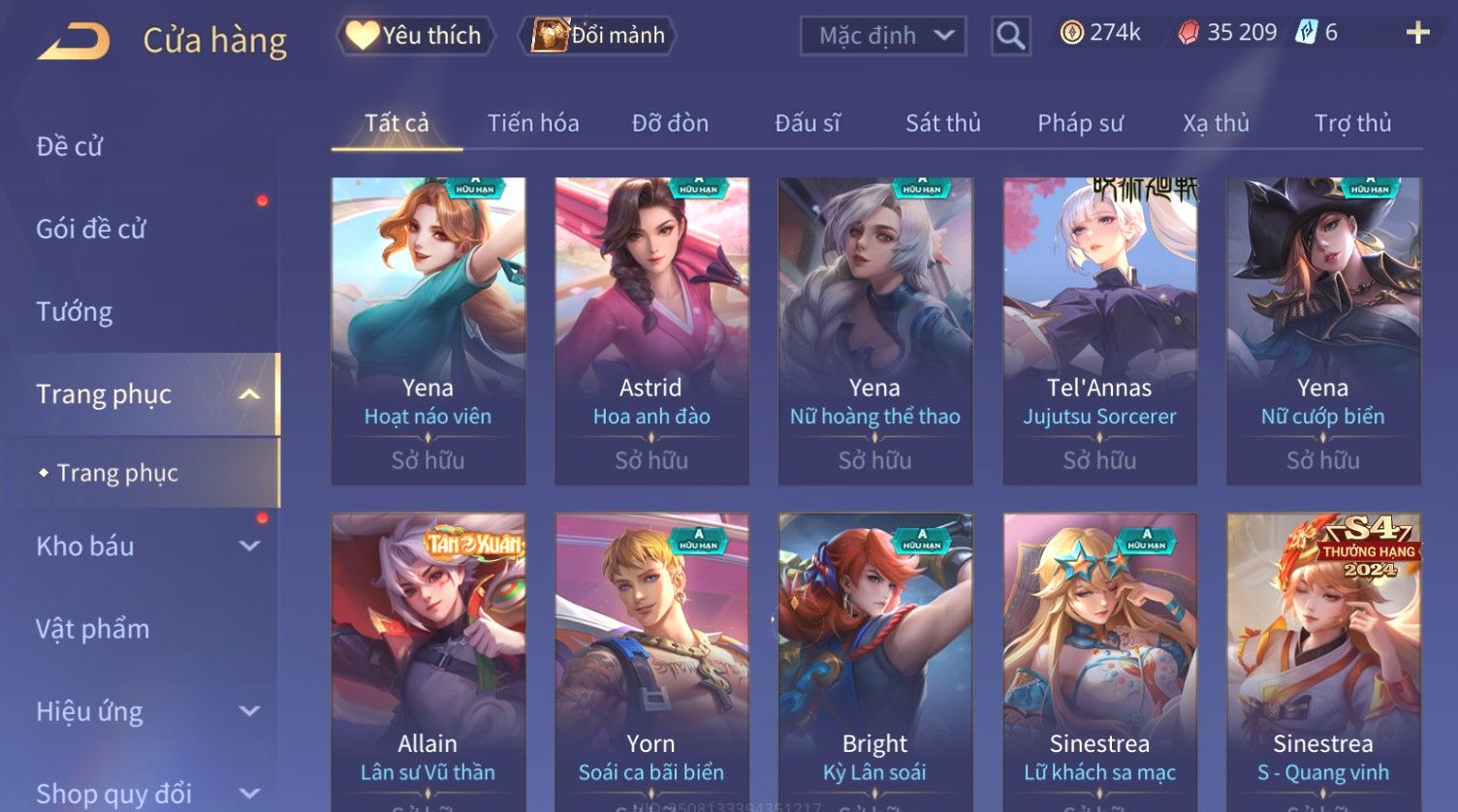The width and height of the screenshot is (1458, 812).
Task: Open Đổi mảnh fragment exchange
Action: [597, 36]
